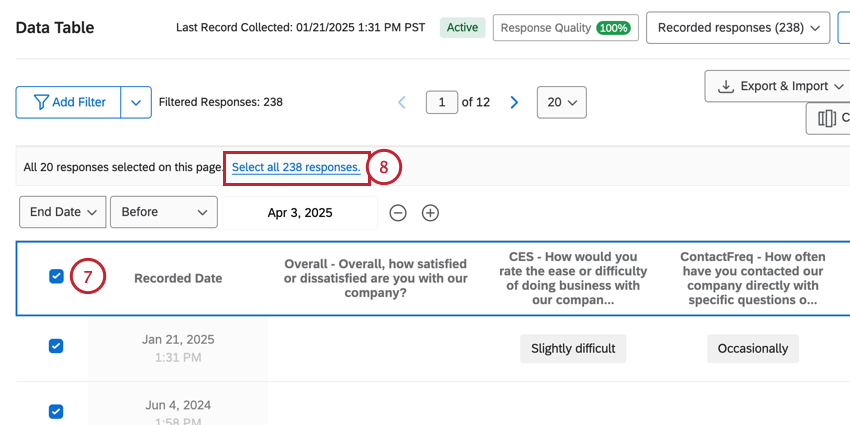Click the page number input box

440,102
